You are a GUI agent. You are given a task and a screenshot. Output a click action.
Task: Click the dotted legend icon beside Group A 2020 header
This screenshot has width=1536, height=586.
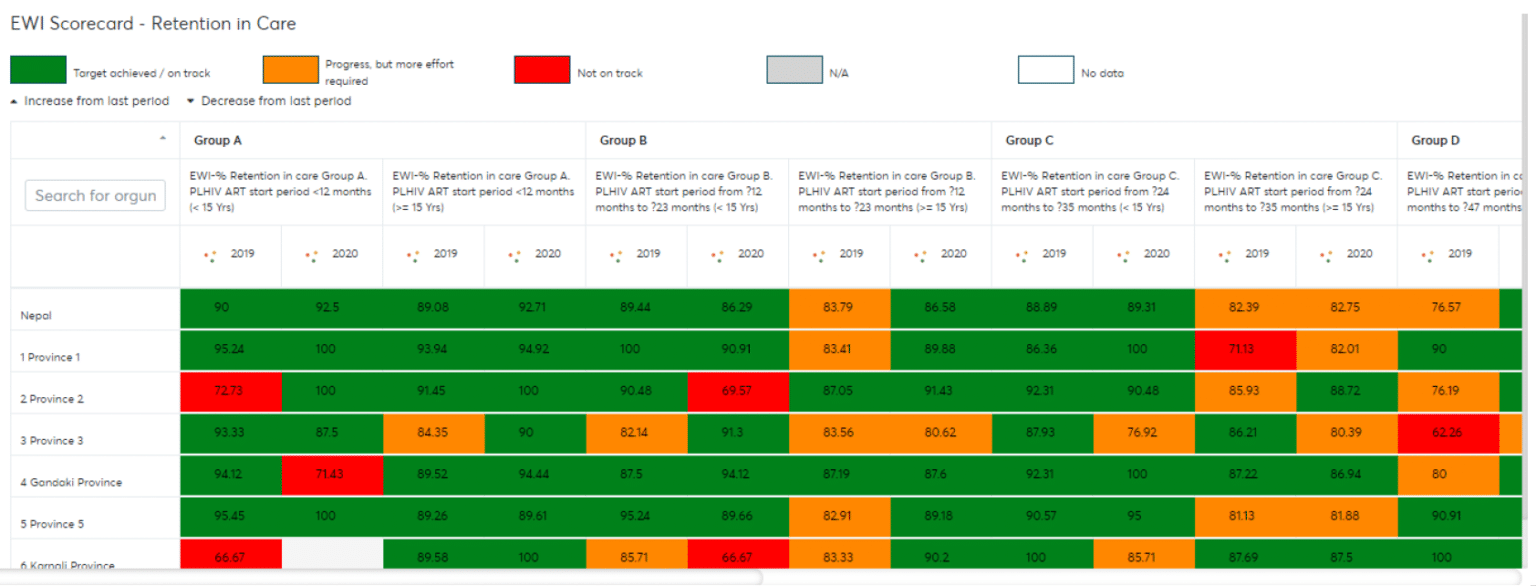click(312, 256)
